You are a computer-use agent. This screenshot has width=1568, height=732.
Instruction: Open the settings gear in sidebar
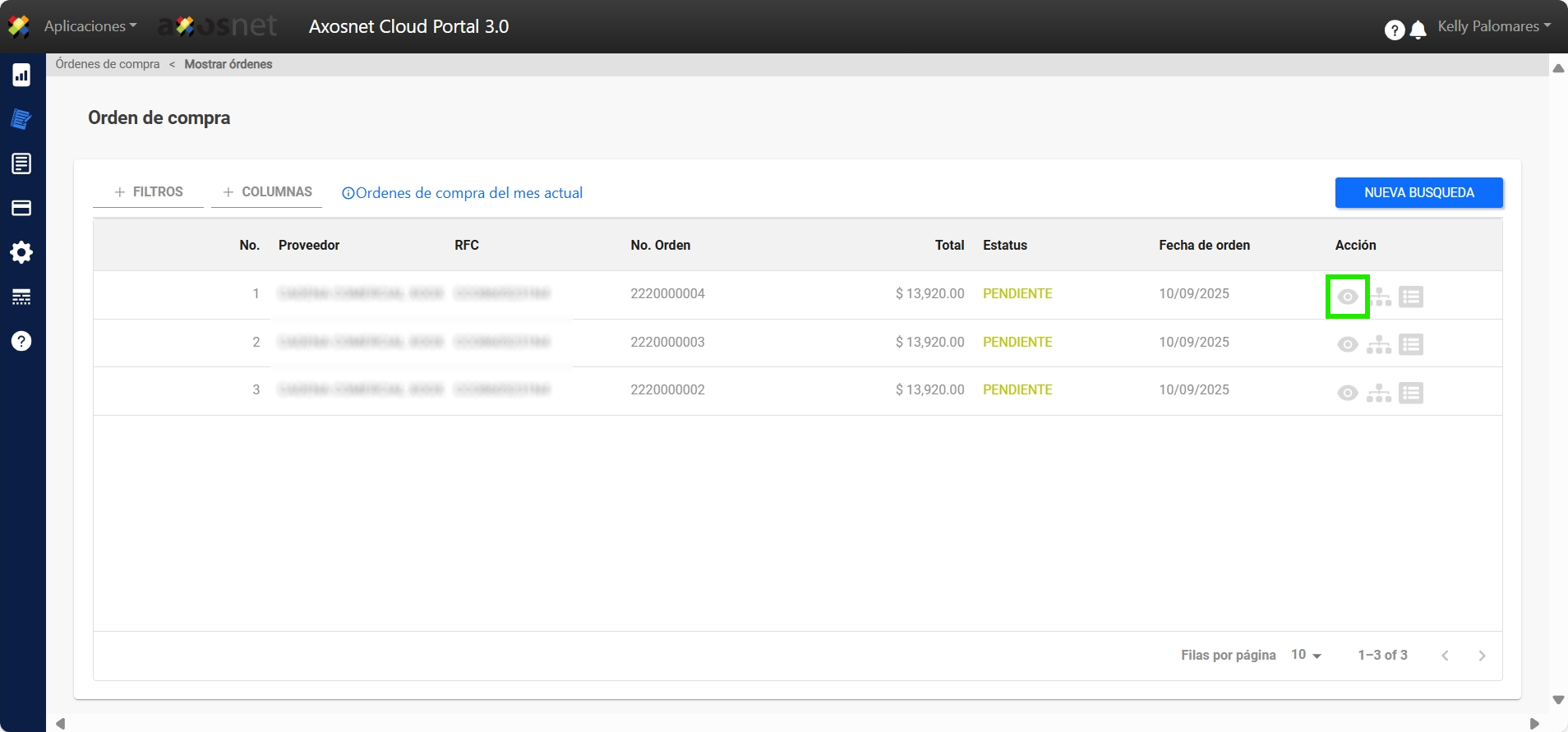[x=21, y=252]
